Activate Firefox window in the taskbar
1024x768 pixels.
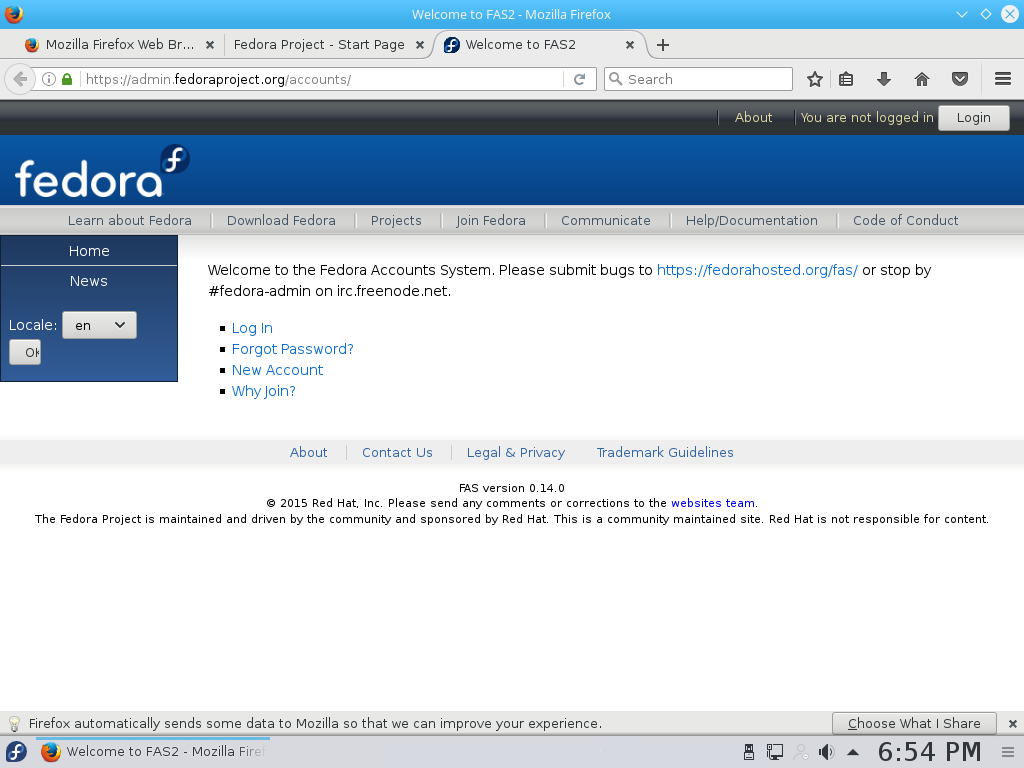point(153,752)
